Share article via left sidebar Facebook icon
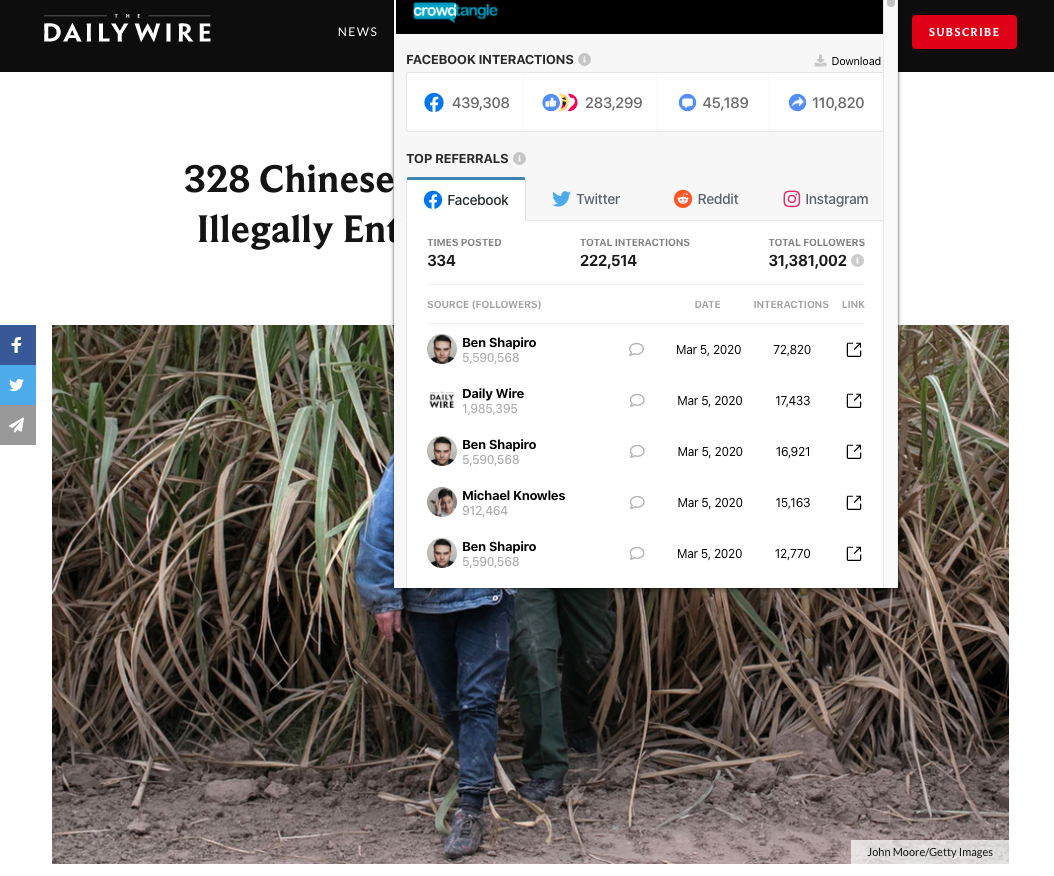Image resolution: width=1054 pixels, height=876 pixels. click(x=17, y=345)
